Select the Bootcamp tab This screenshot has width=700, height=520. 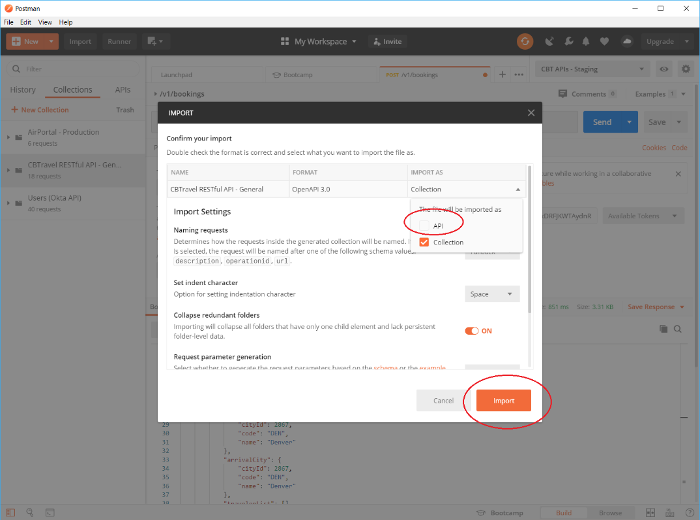[321, 75]
